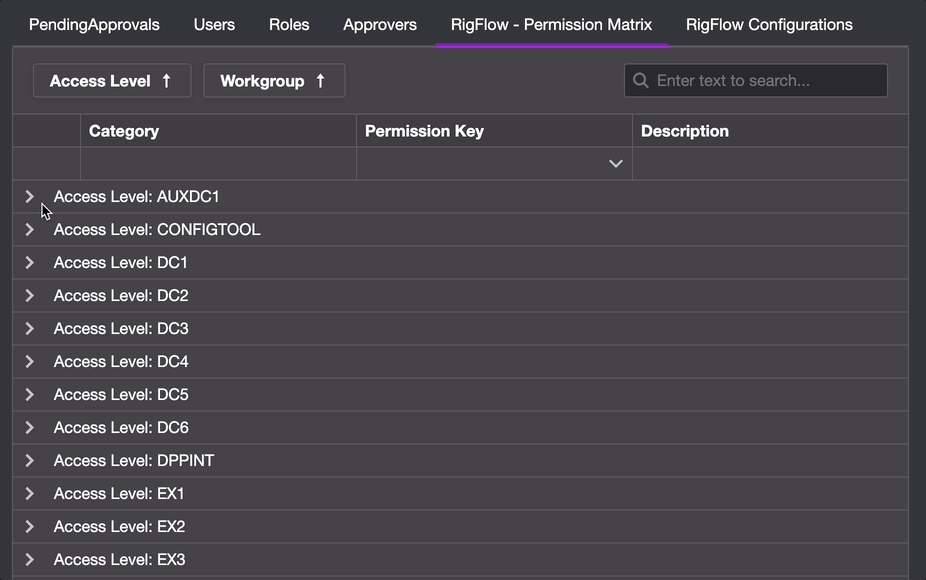Expand the Access Level: CONFIGTOOL group
Viewport: 926px width, 580px height.
(x=29, y=229)
